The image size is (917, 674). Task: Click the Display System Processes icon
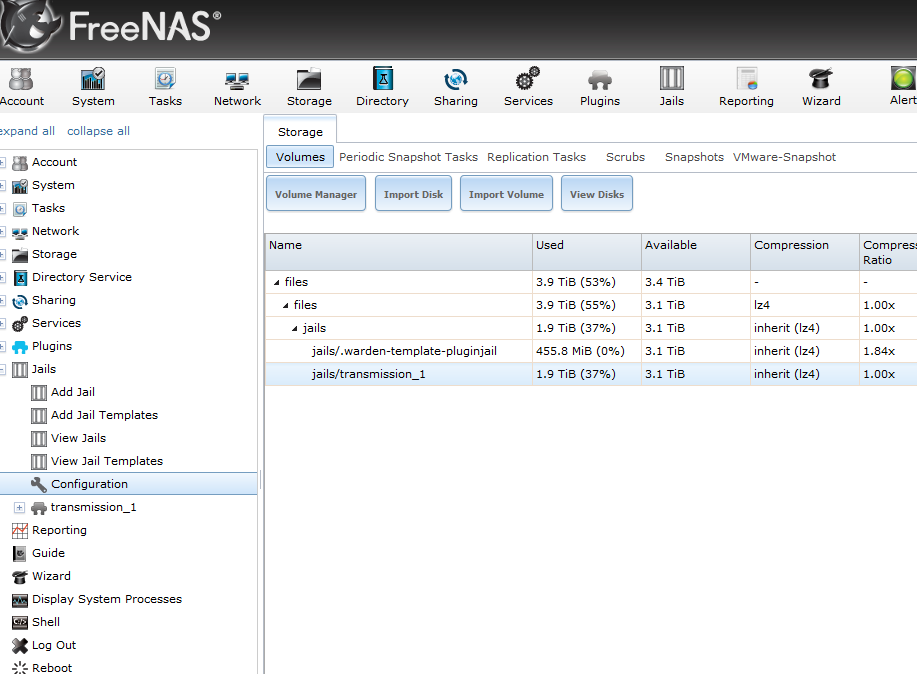(x=20, y=600)
